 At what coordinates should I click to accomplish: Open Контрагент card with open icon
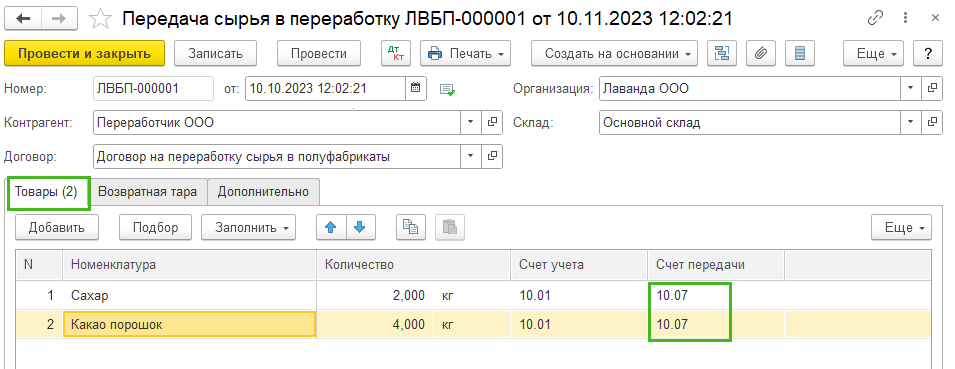coord(492,122)
